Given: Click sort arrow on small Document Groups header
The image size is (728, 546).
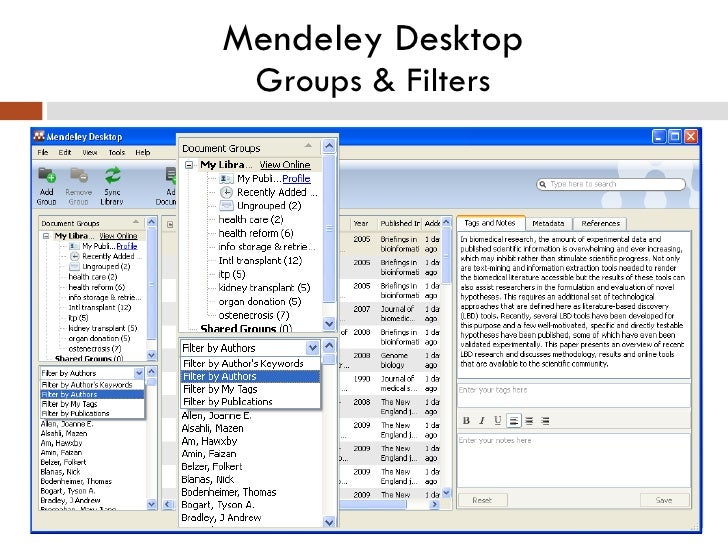Looking at the screenshot, I should pyautogui.click(x=136, y=221).
